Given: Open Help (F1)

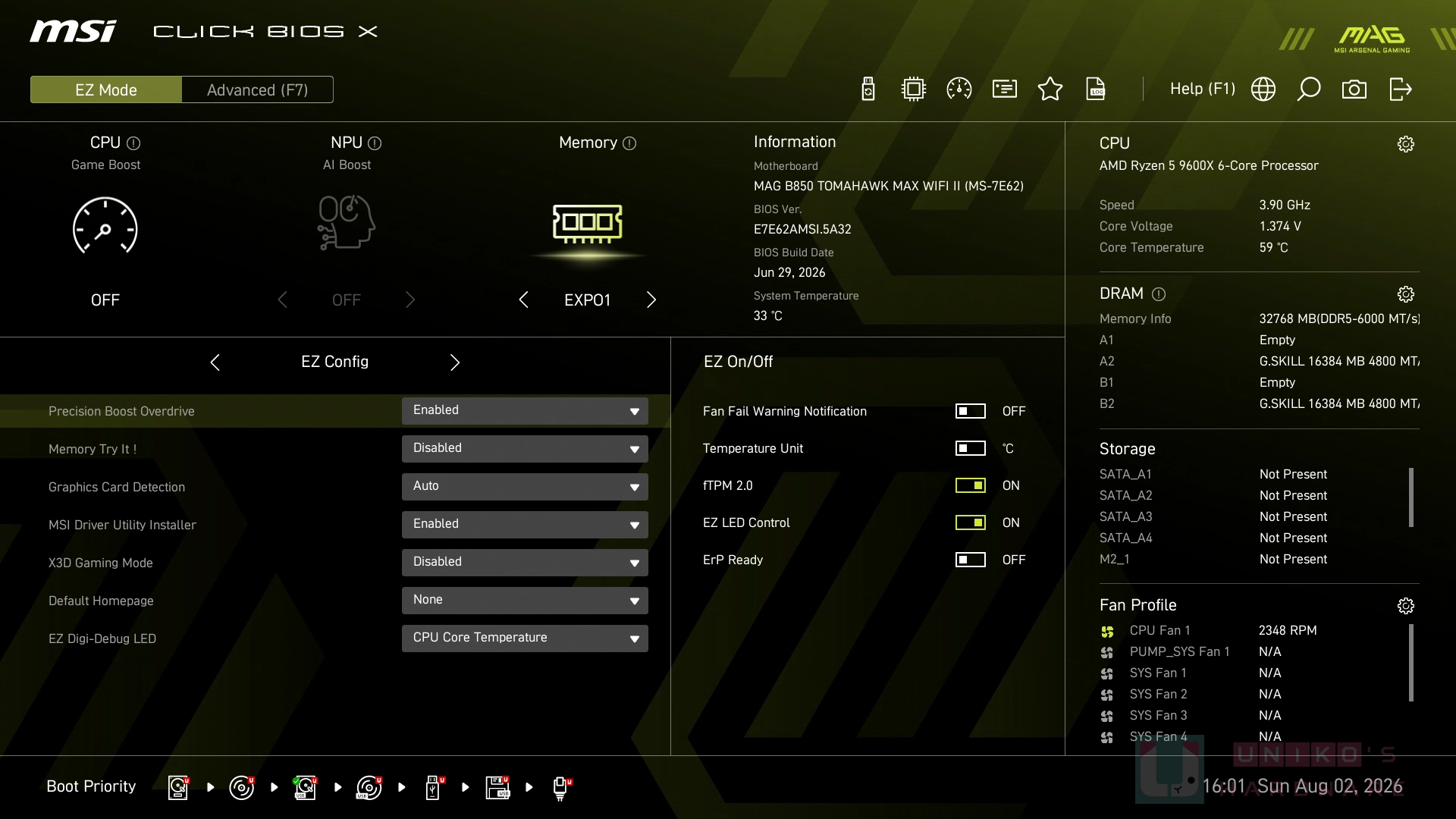Looking at the screenshot, I should 1203,89.
